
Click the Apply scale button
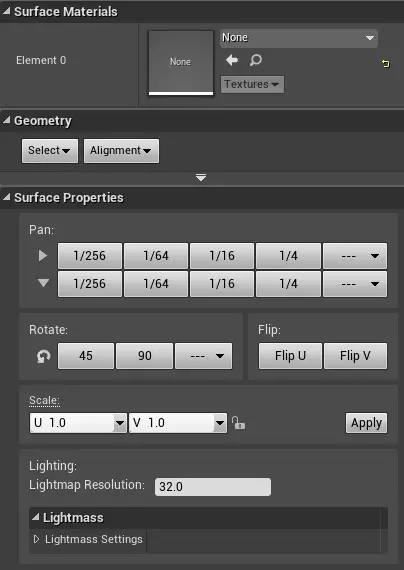tap(366, 423)
